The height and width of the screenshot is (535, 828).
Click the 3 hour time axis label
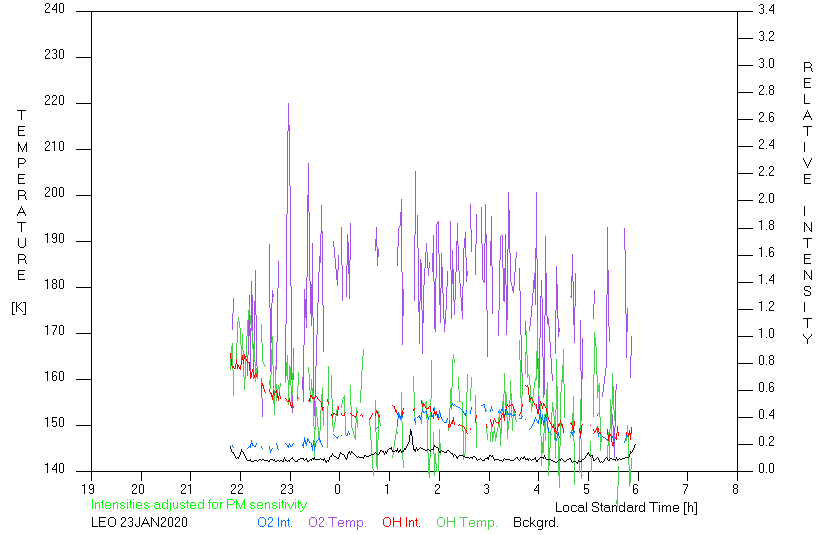tap(487, 490)
